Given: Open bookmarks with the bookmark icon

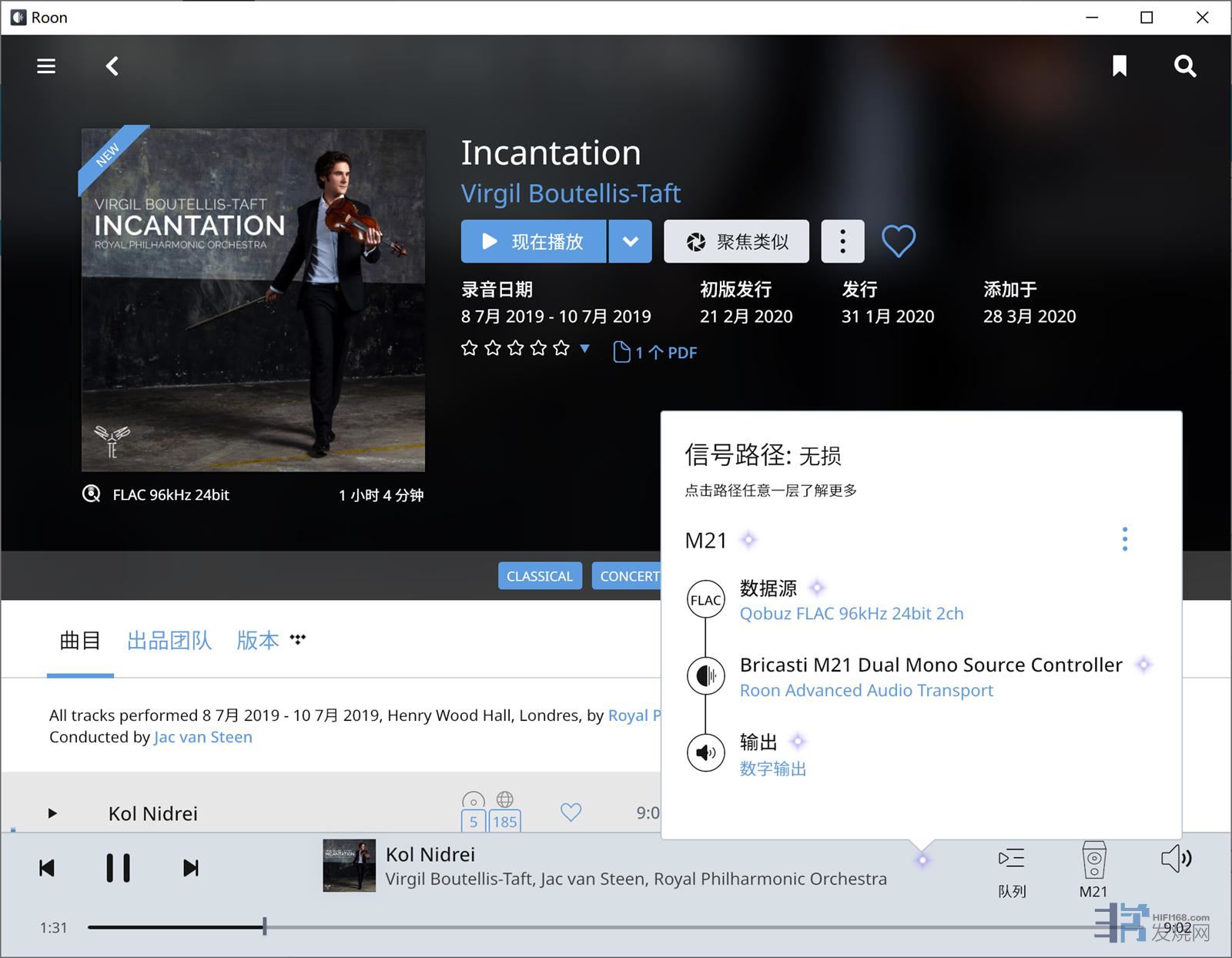Looking at the screenshot, I should [x=1120, y=66].
